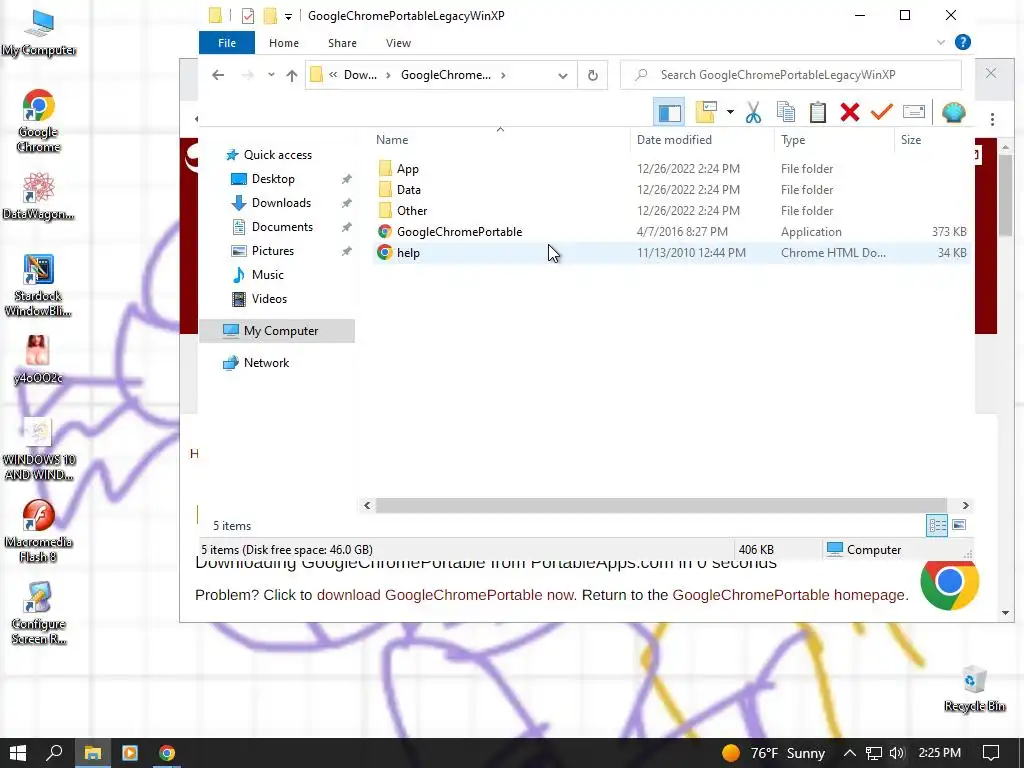The image size is (1024, 768).
Task: Open Quick access toolbar customize dropdown
Action: 288,16
